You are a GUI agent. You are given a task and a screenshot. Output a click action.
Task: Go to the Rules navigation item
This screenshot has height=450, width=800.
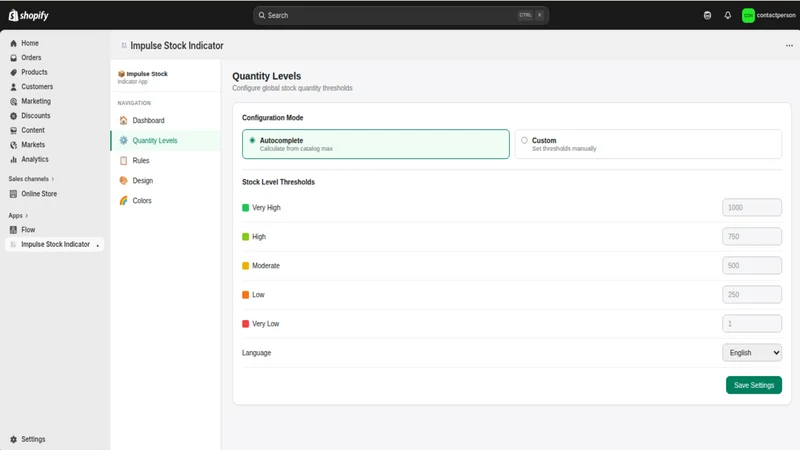[x=165, y=160]
